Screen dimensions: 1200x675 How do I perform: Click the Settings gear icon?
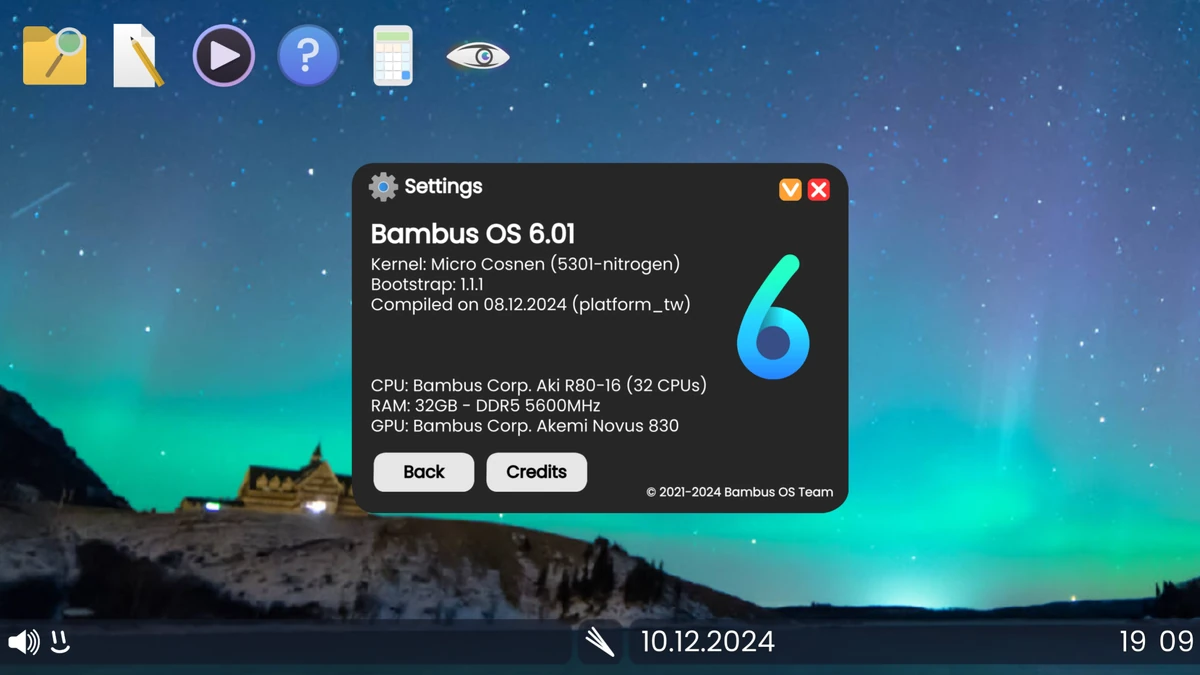click(x=382, y=187)
